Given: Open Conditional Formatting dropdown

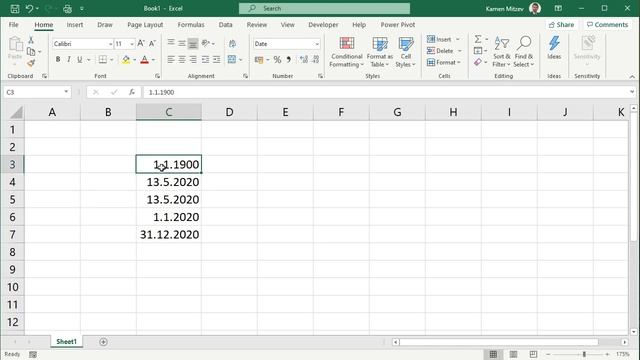Looking at the screenshot, I should click(347, 52).
